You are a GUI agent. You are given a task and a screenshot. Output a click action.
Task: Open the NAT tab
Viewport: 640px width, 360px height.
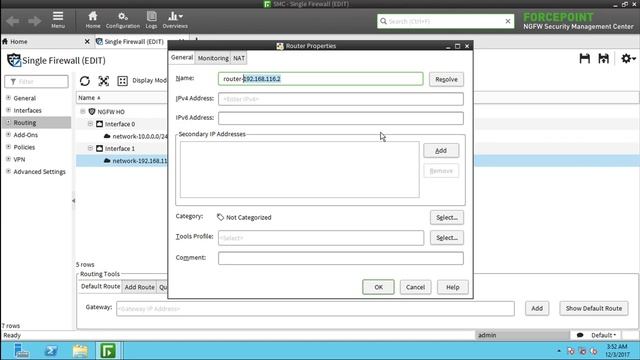pos(239,58)
